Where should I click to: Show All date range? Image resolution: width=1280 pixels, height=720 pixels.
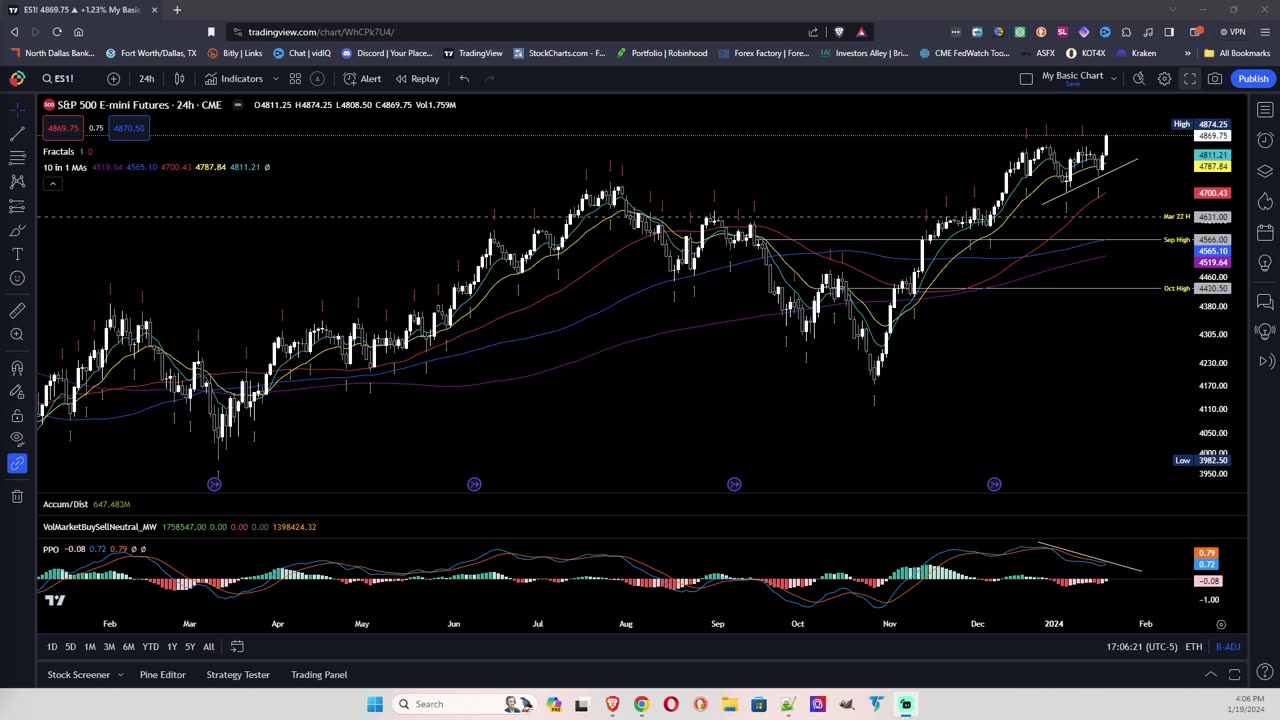pos(209,647)
